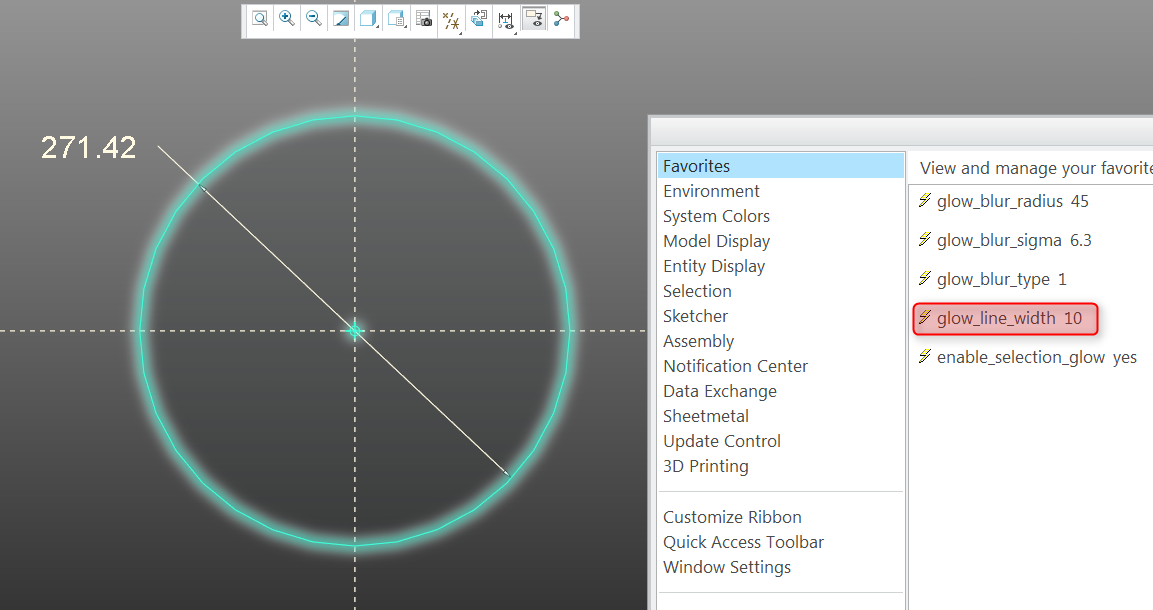Select the glow_blur_sigma option row
This screenshot has height=610, width=1153.
coord(1004,240)
